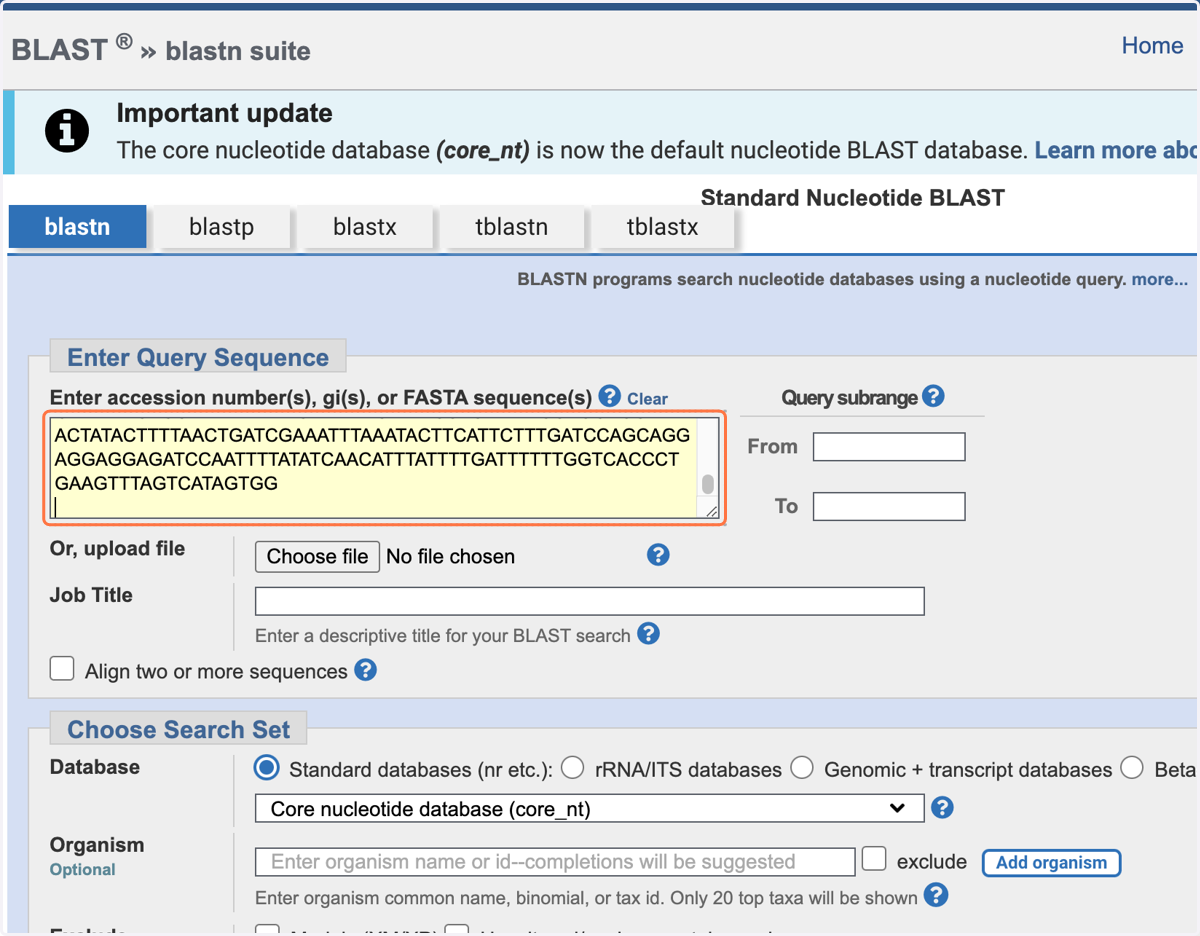Select Standard databases radio button

click(x=266, y=768)
